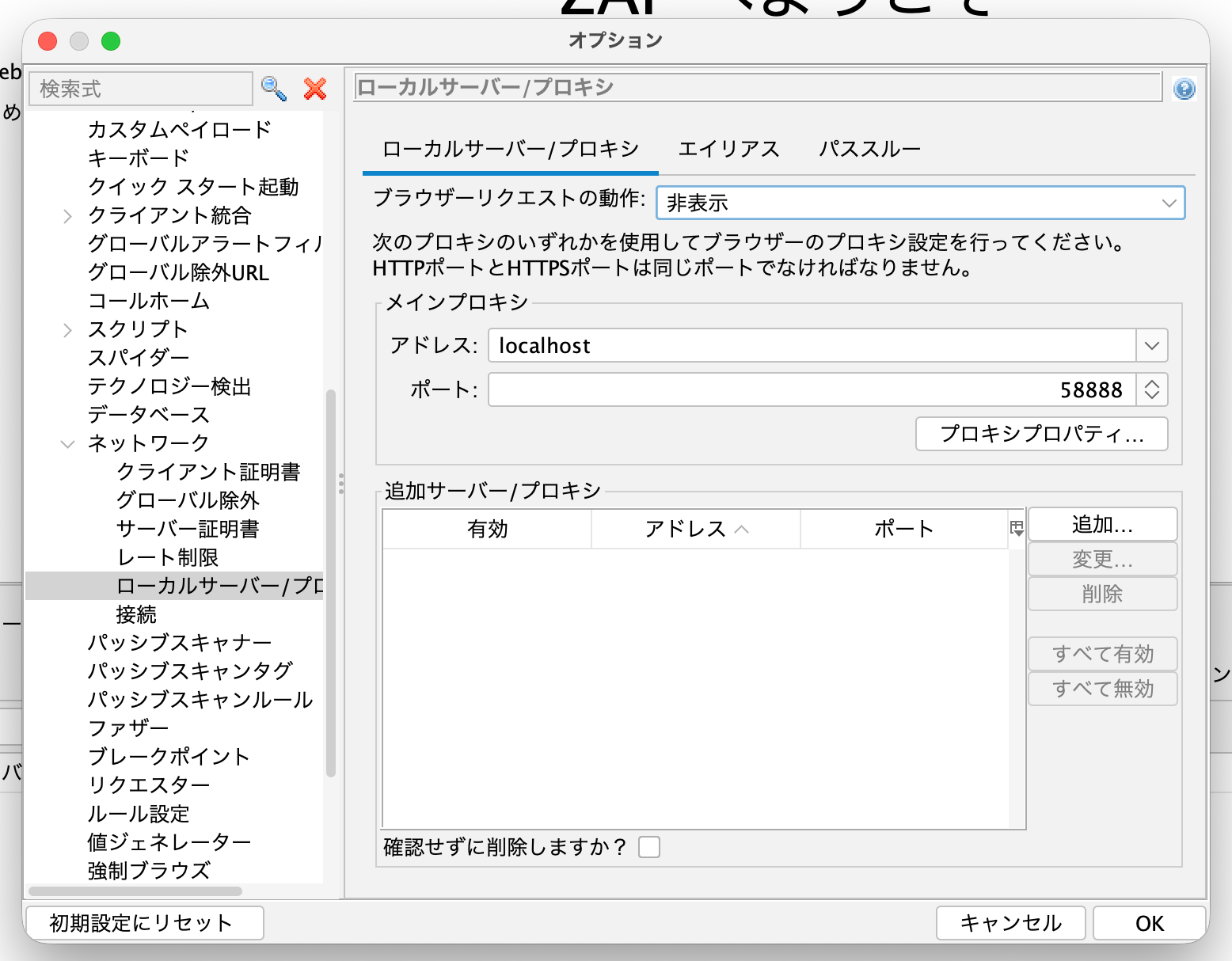1232x961 pixels.
Task: Switch to the エイリアス tab
Action: (729, 149)
